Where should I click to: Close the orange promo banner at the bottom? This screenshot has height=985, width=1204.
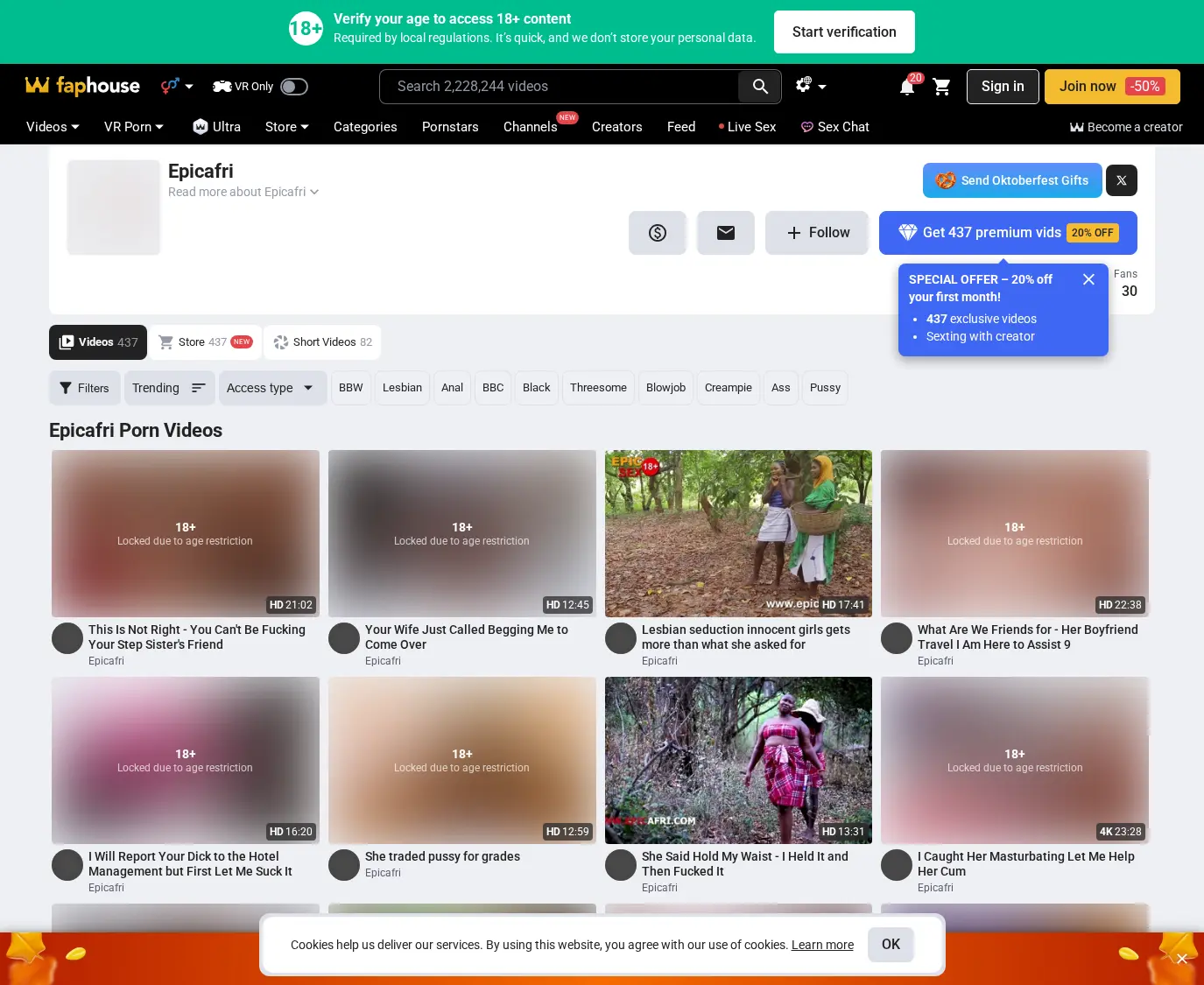coord(1181,959)
